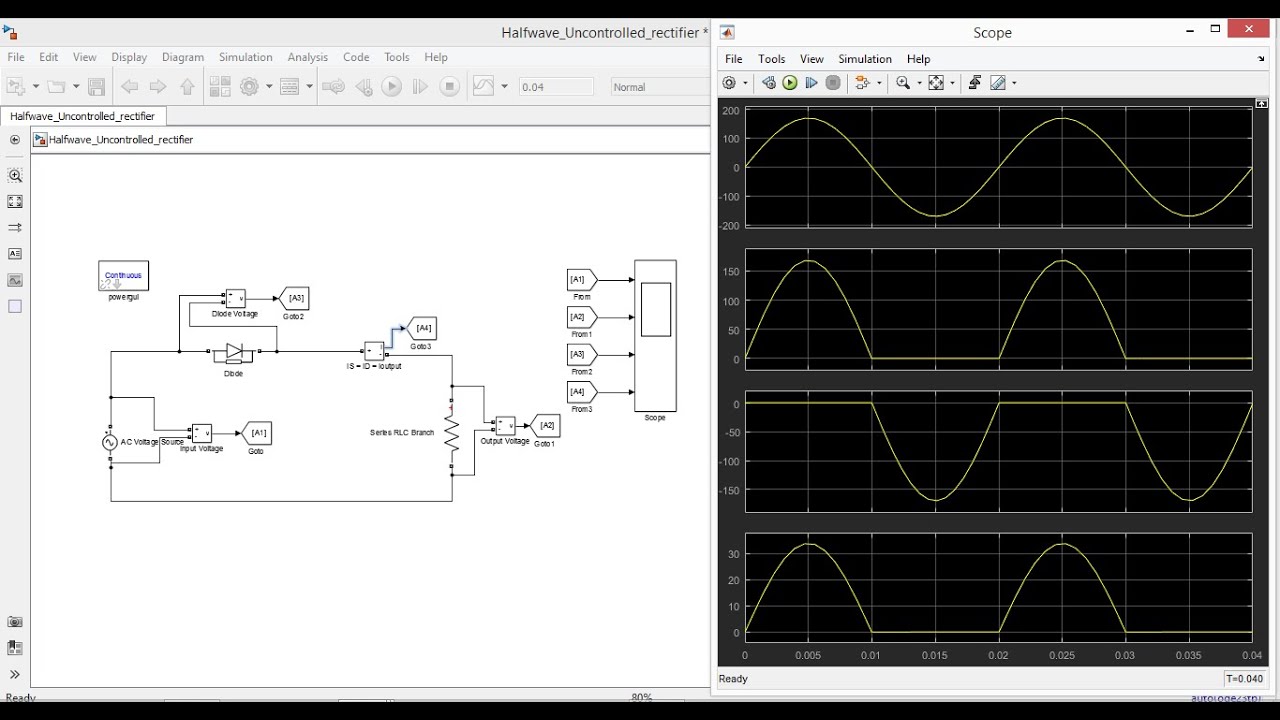Open the Normal simulation mode combo box
The image size is (1280, 720).
660,87
